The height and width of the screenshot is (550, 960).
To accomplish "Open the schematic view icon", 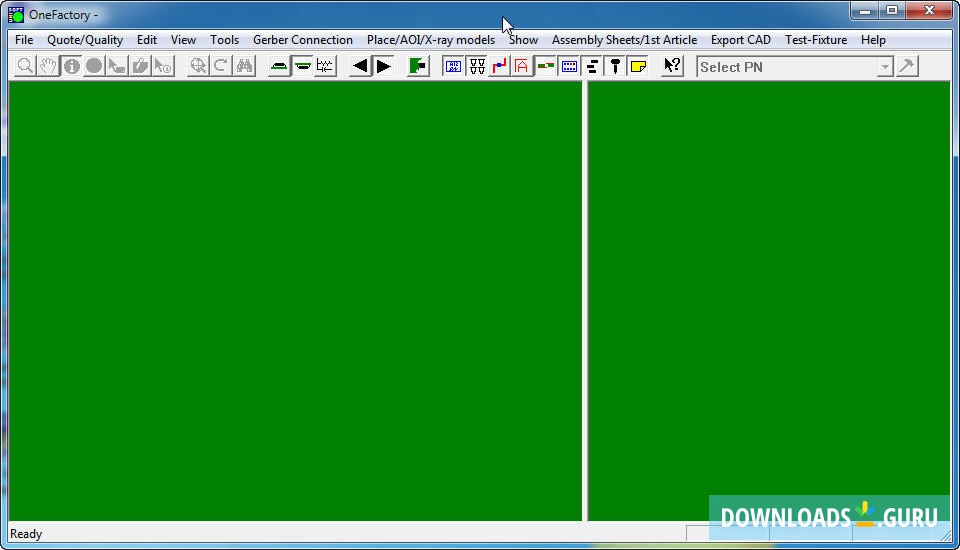I will [x=325, y=66].
